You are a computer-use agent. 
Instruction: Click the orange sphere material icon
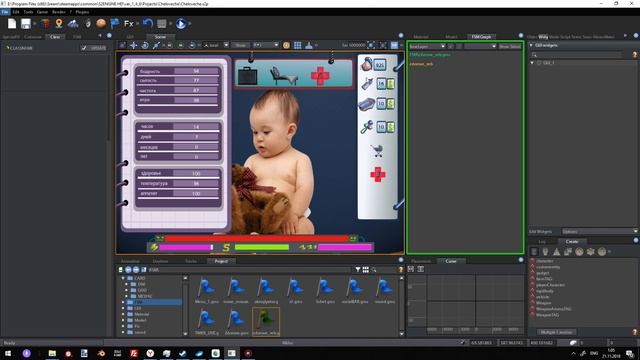101,23
